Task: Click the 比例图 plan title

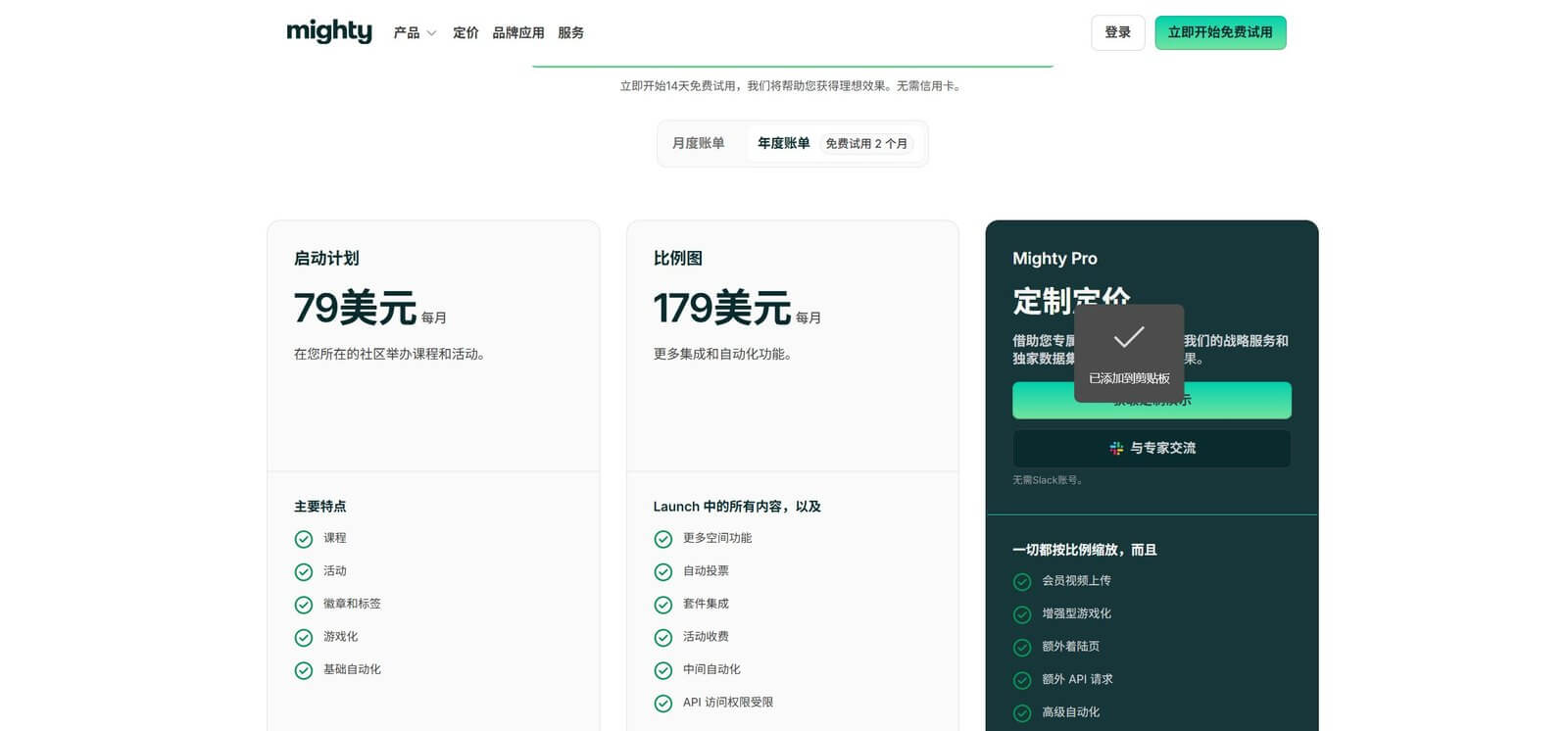Action: [678, 259]
